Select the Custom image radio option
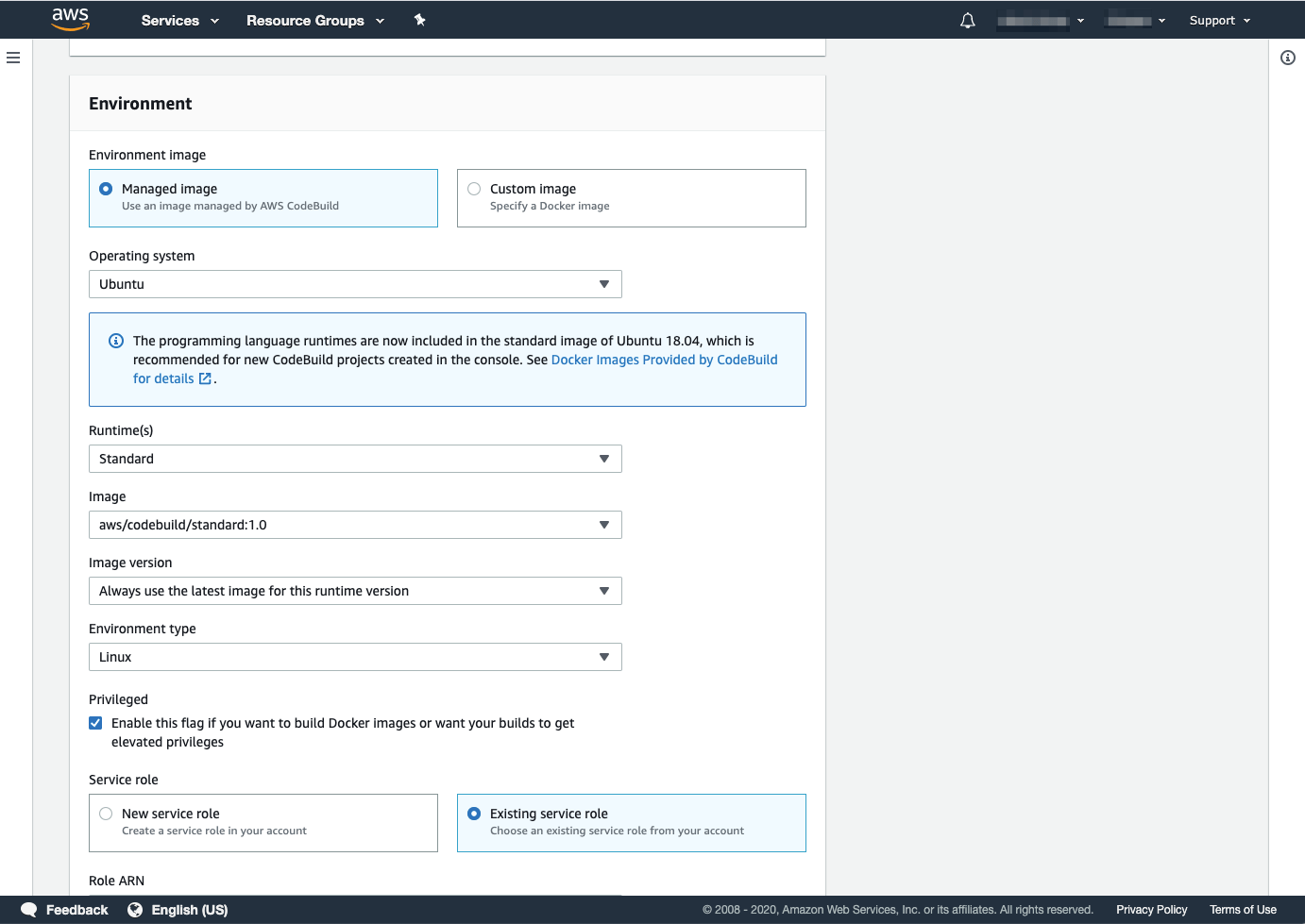The image size is (1305, 924). 474,189
